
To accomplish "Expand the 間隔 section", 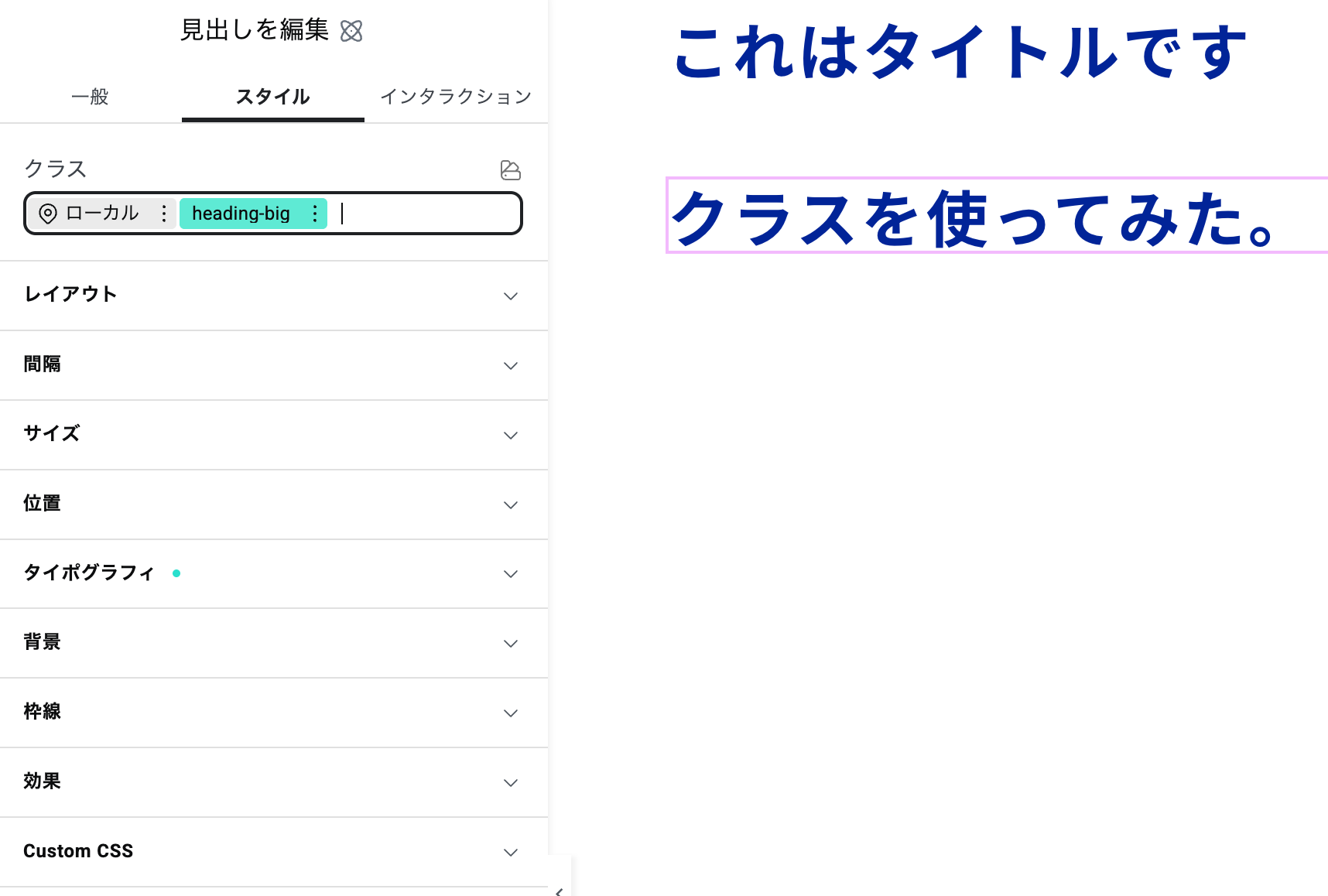I will (510, 365).
